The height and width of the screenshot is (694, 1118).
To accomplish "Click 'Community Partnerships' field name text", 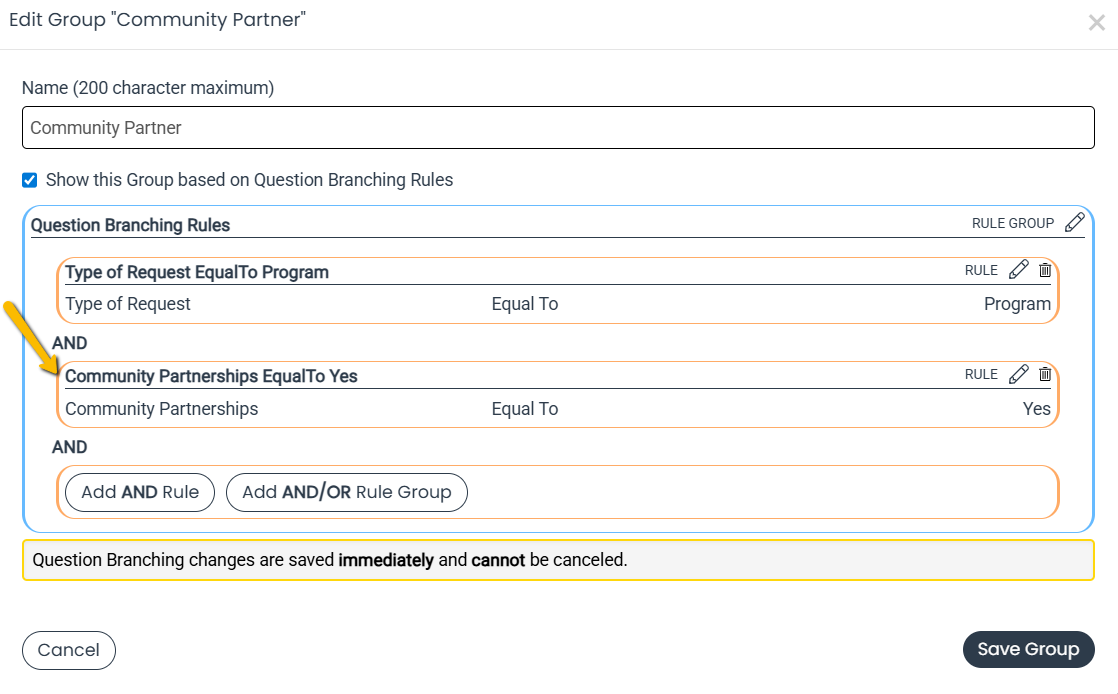I will coord(162,409).
